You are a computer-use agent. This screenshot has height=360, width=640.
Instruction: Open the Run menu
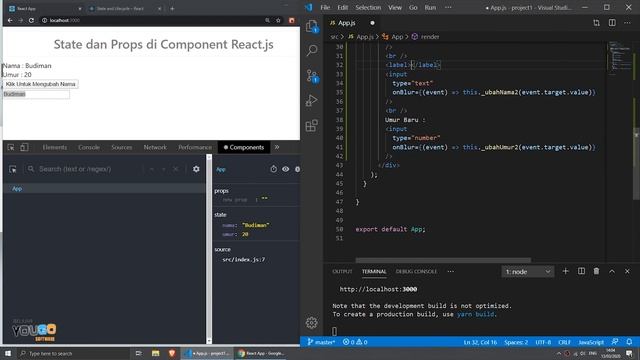430,7
